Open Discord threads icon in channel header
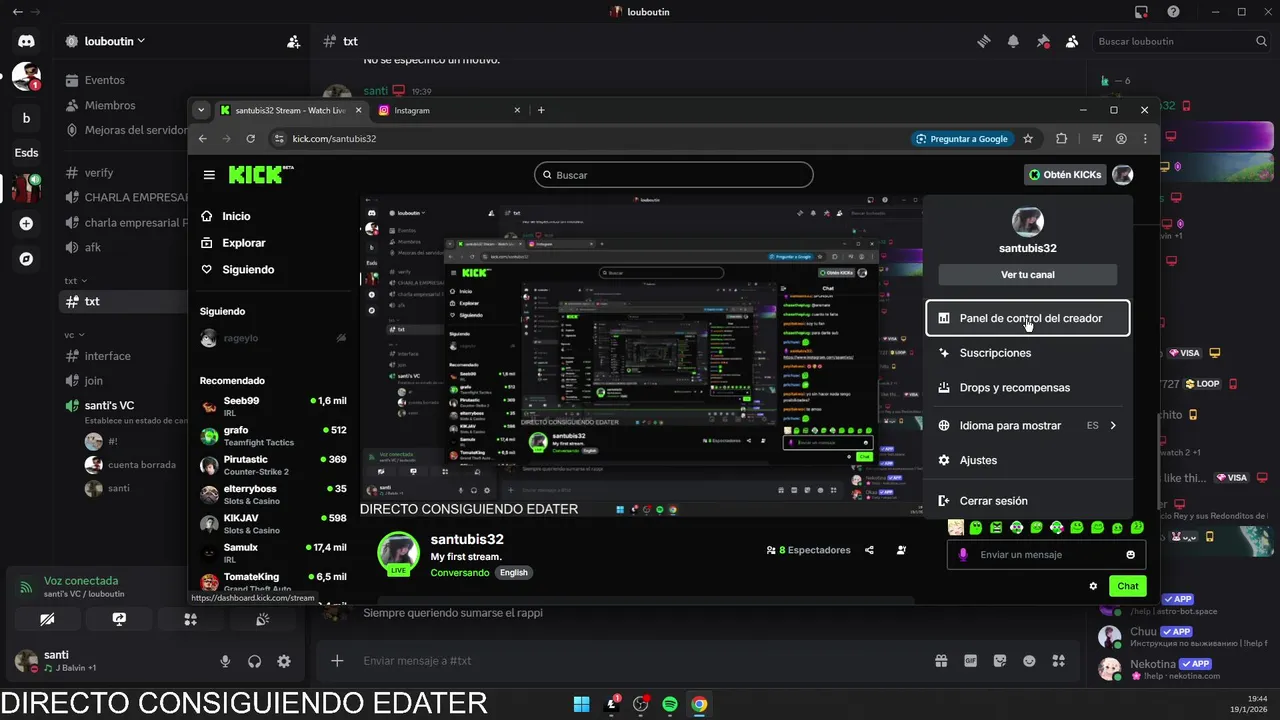Viewport: 1280px width, 720px height. pyautogui.click(x=984, y=41)
